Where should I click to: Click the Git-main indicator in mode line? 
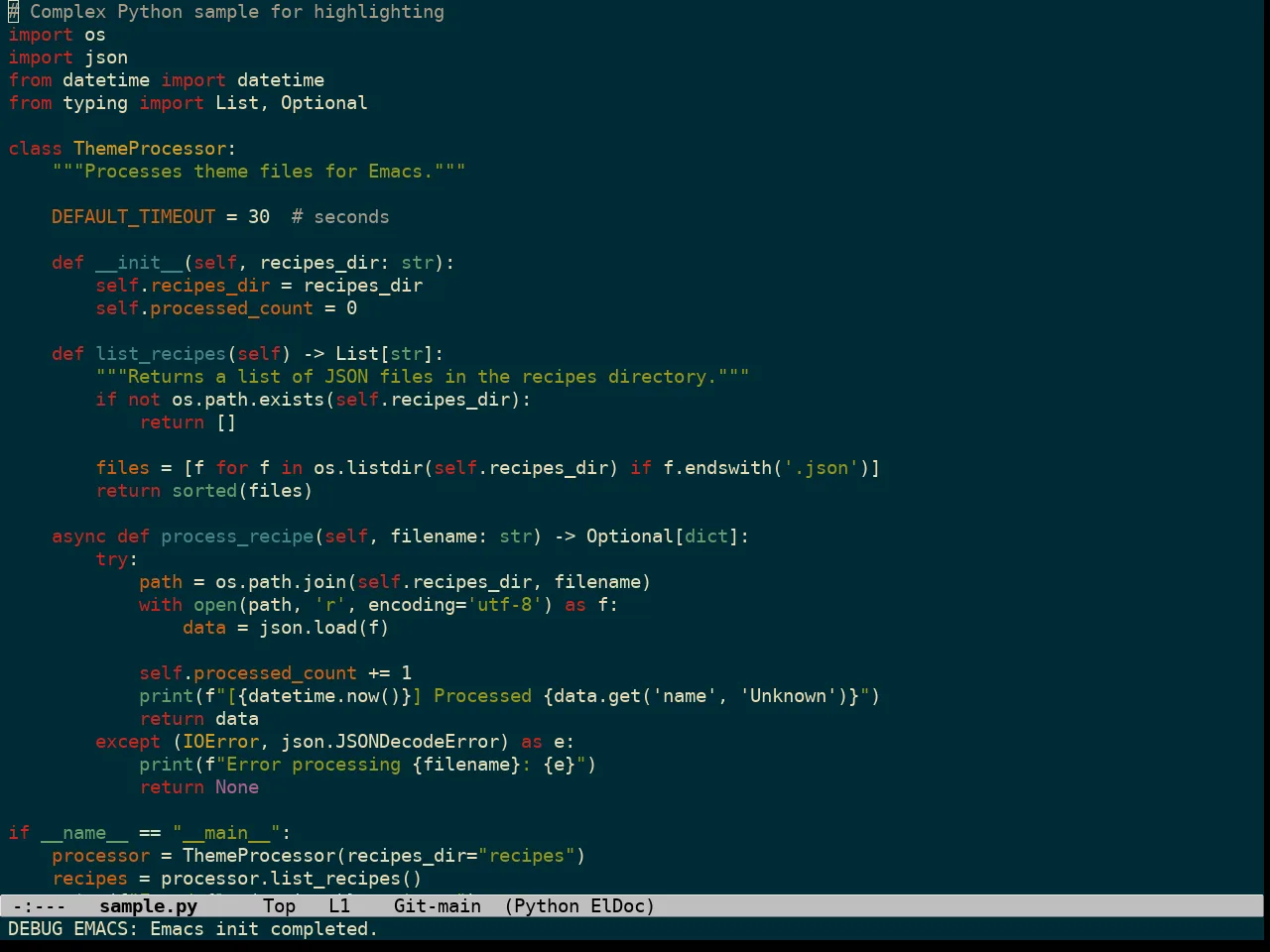tap(438, 905)
